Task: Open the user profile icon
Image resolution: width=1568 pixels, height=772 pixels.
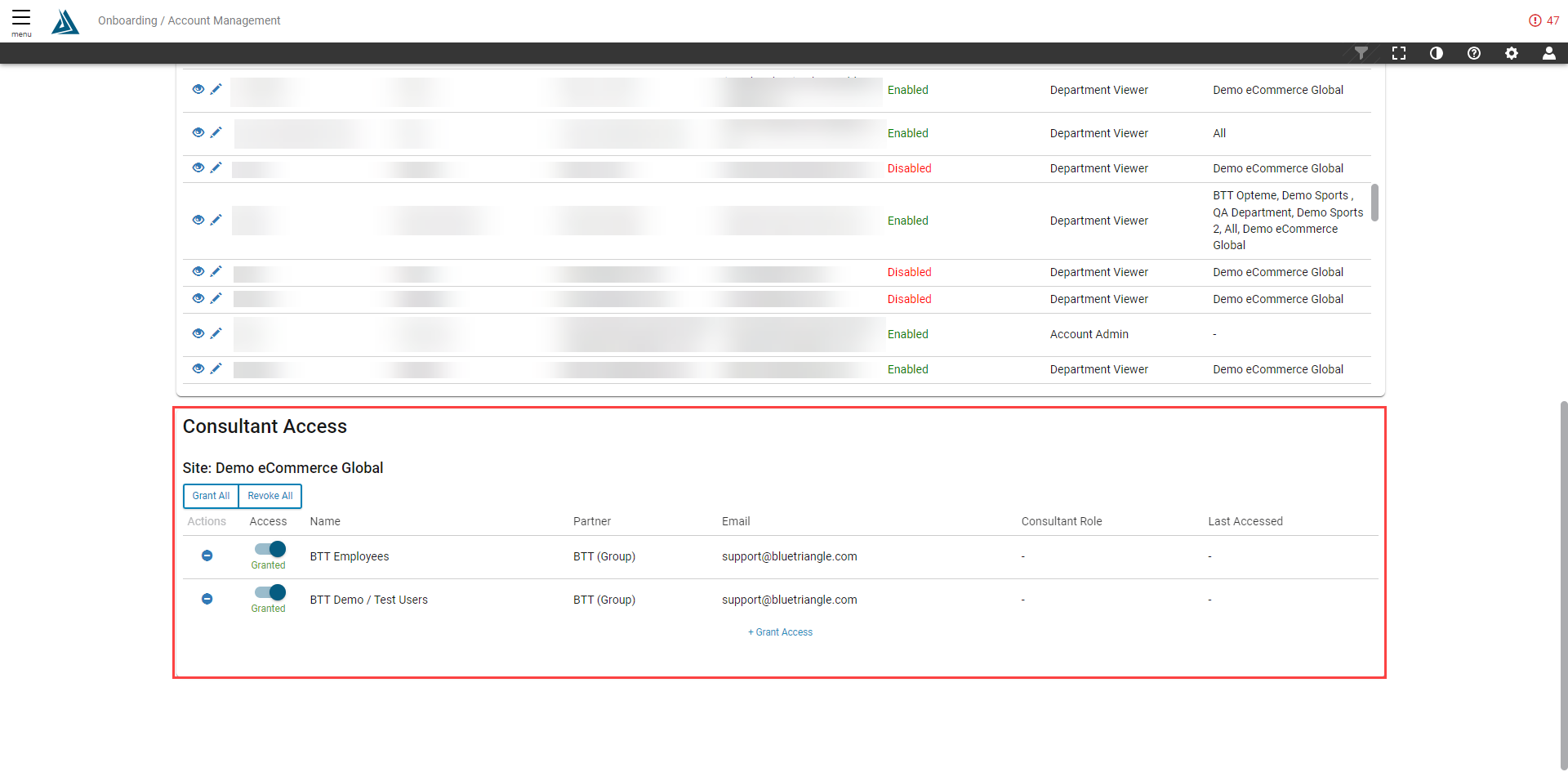Action: 1548,53
